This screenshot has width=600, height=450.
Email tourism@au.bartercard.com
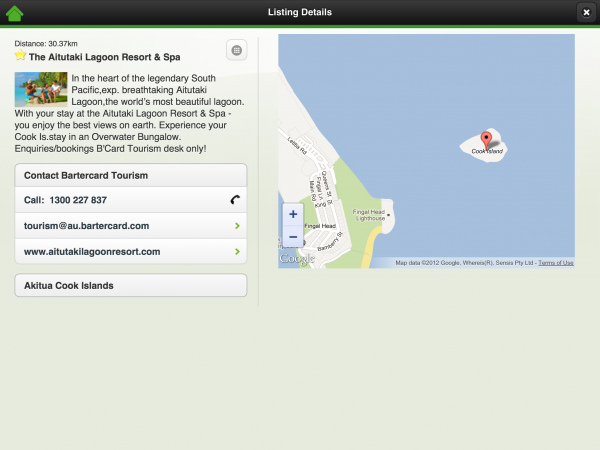tap(131, 226)
